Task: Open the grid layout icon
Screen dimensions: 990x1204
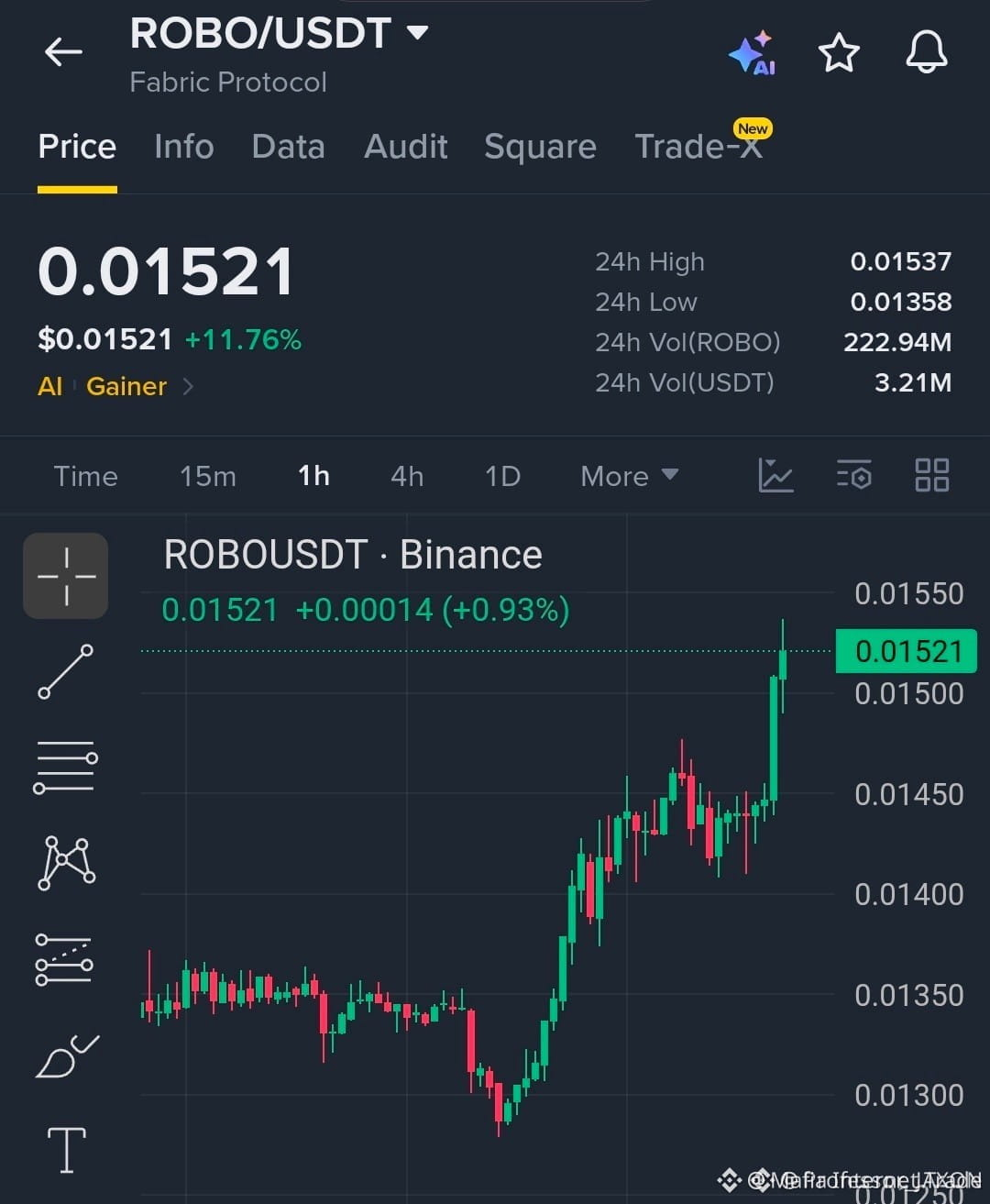Action: pos(932,476)
